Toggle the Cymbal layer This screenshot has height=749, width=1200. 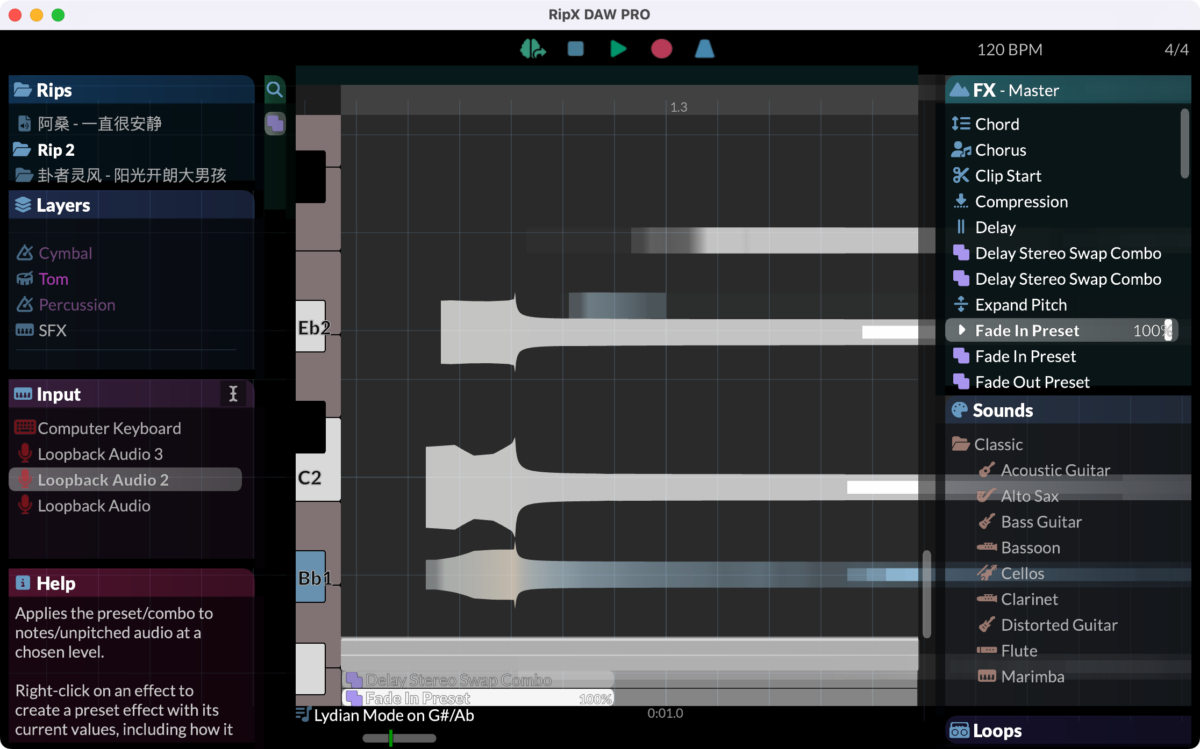pyautogui.click(x=54, y=253)
